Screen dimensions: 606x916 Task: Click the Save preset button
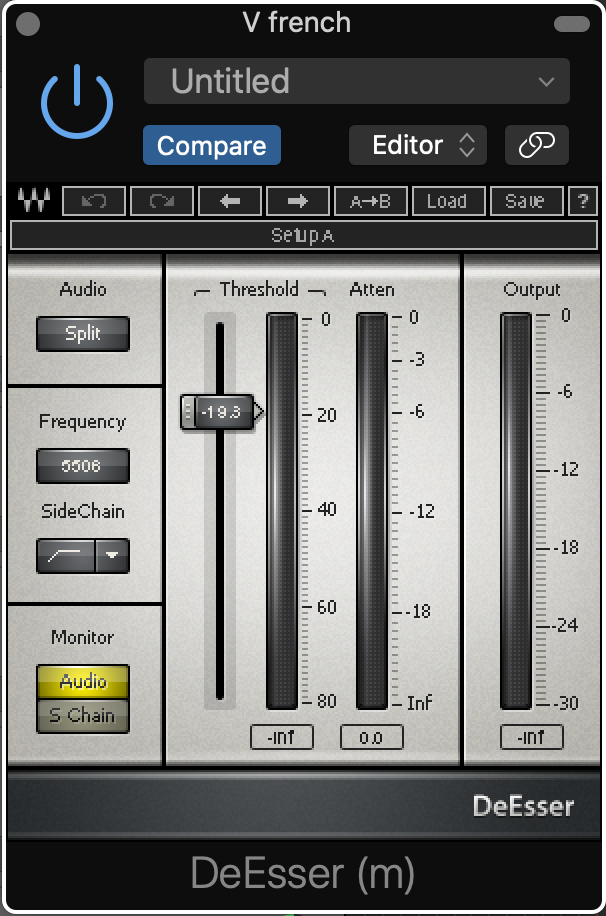coord(526,202)
